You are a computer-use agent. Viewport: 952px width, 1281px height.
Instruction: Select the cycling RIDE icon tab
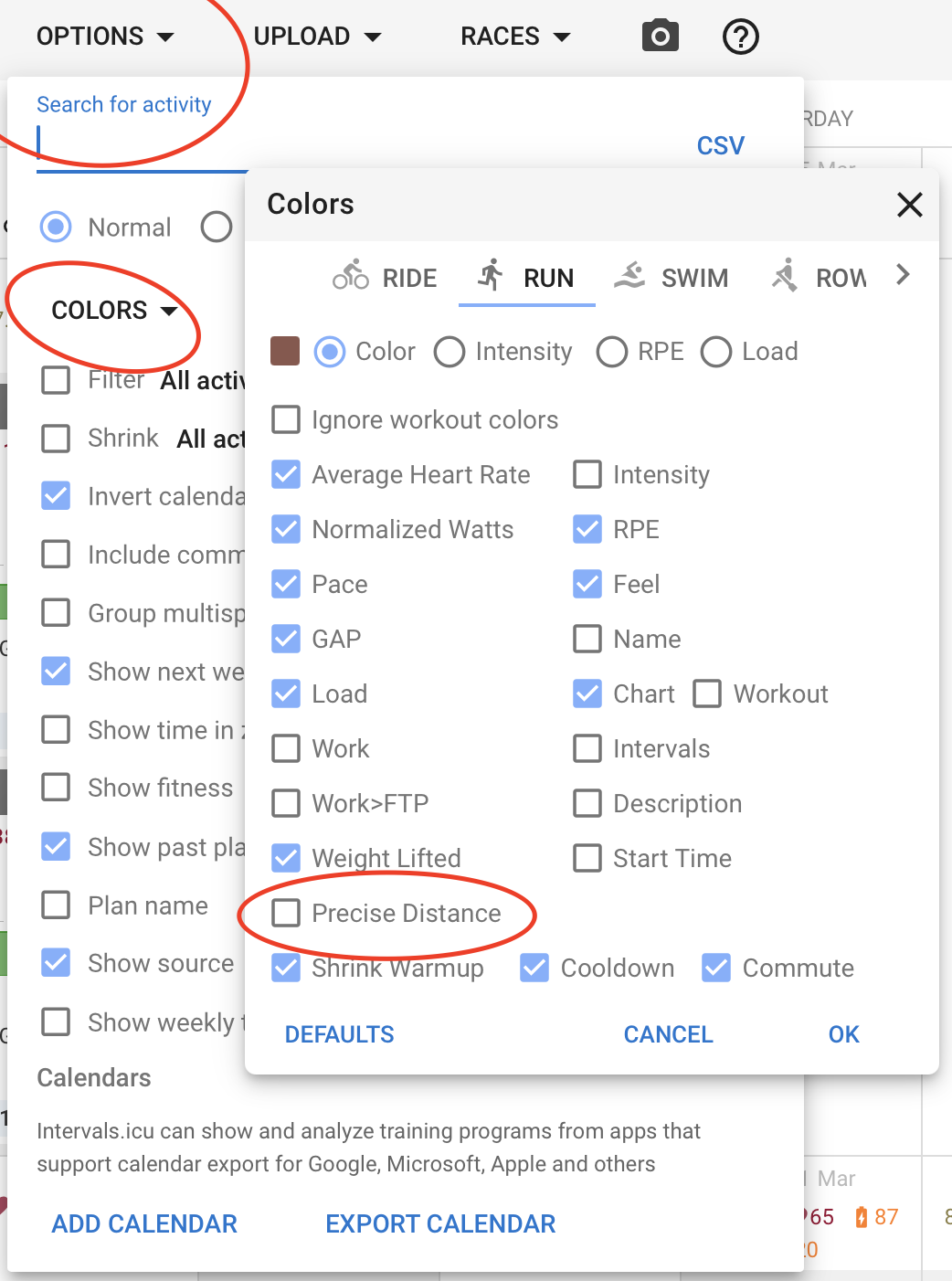(x=351, y=276)
